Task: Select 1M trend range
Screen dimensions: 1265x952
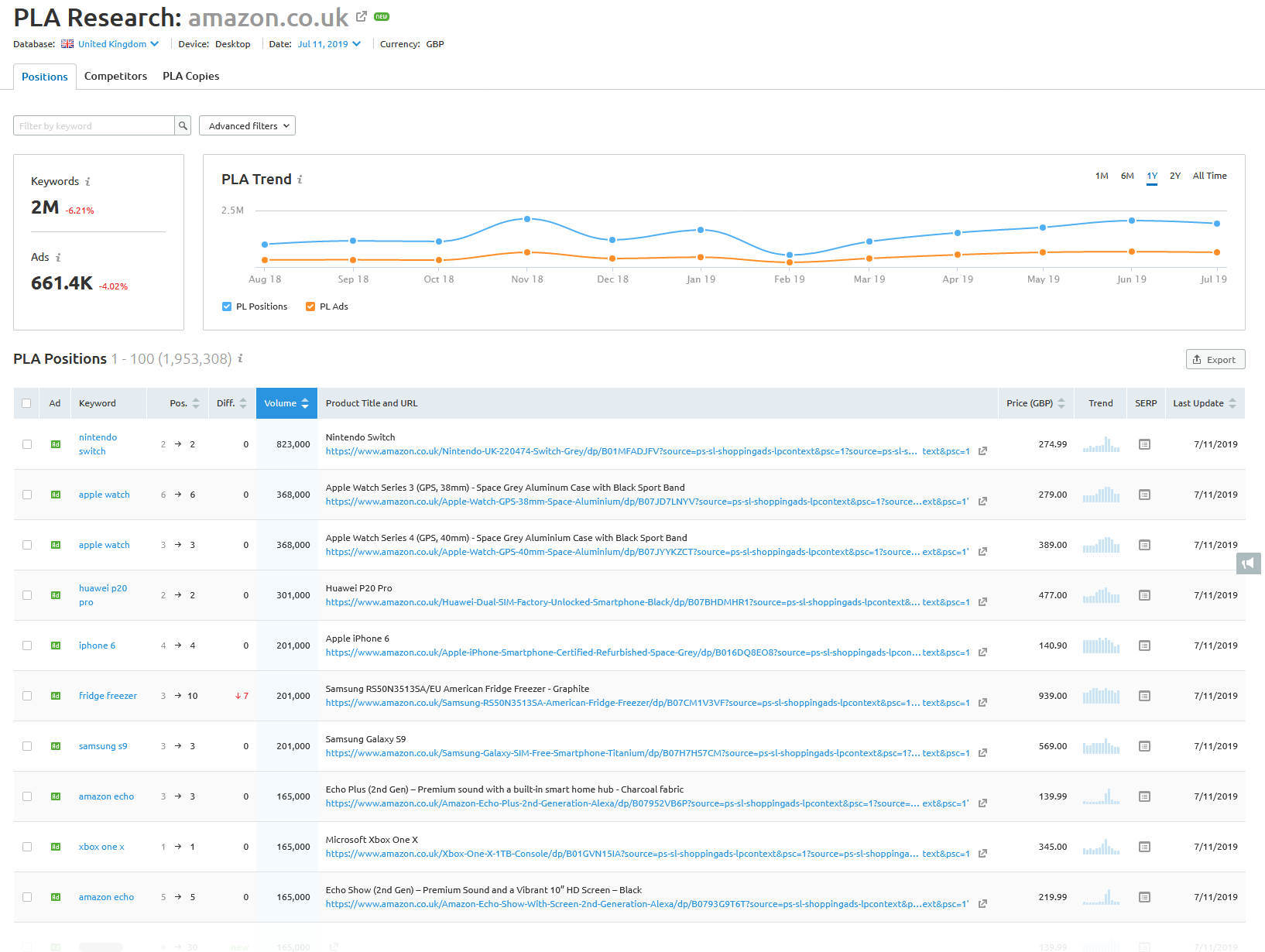Action: coord(1102,176)
